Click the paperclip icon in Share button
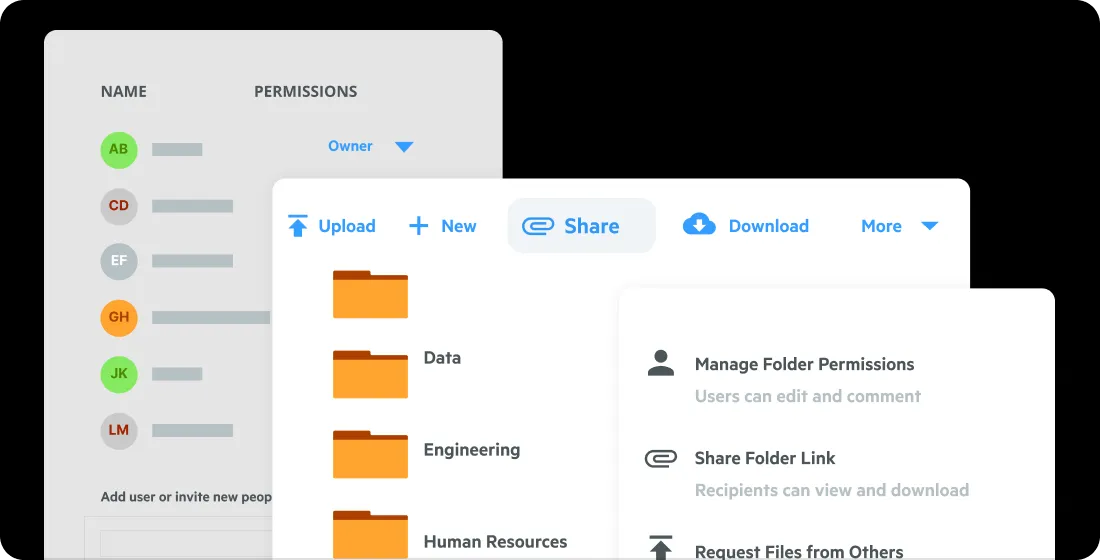 coord(538,226)
